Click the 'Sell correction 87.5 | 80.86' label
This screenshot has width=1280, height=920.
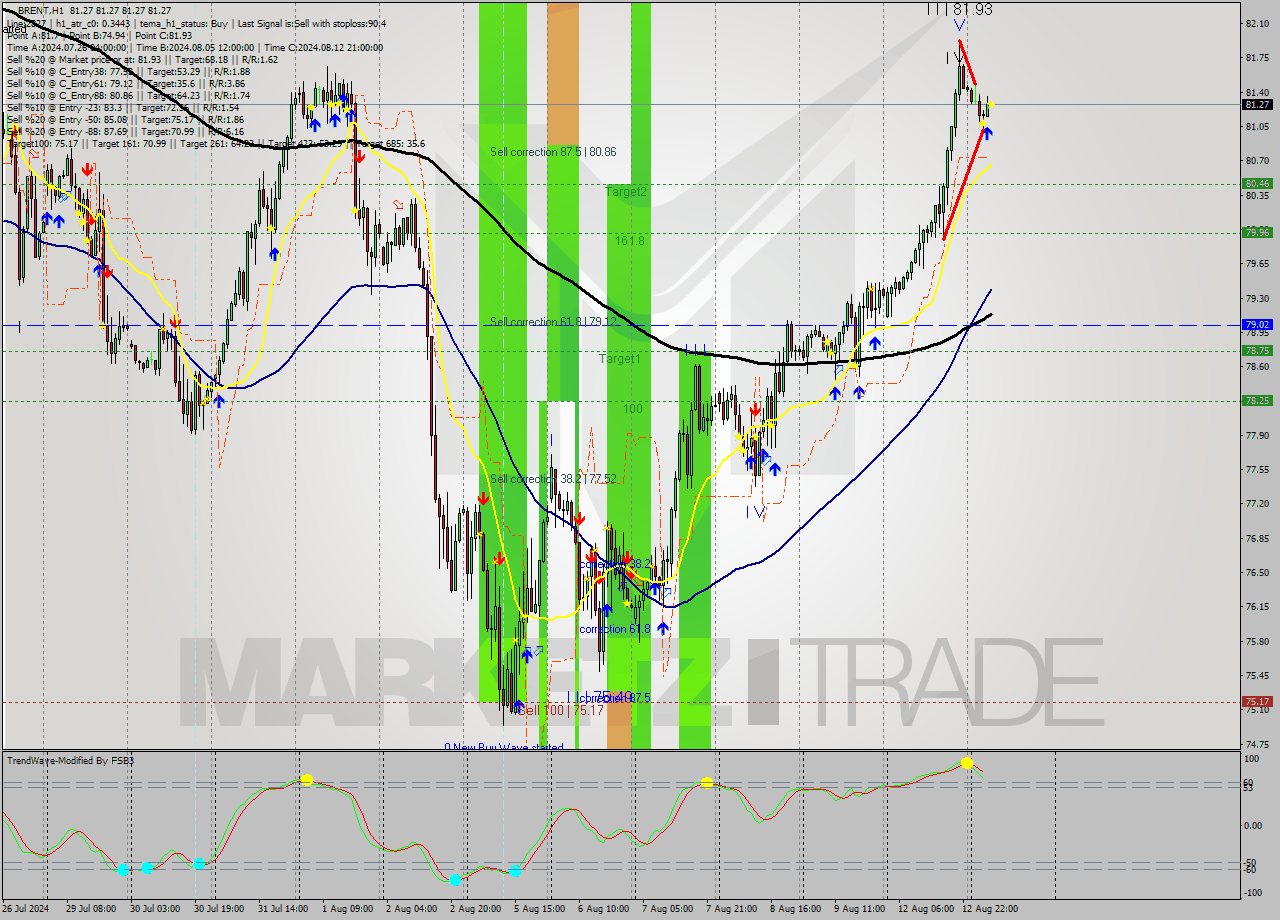pos(553,152)
